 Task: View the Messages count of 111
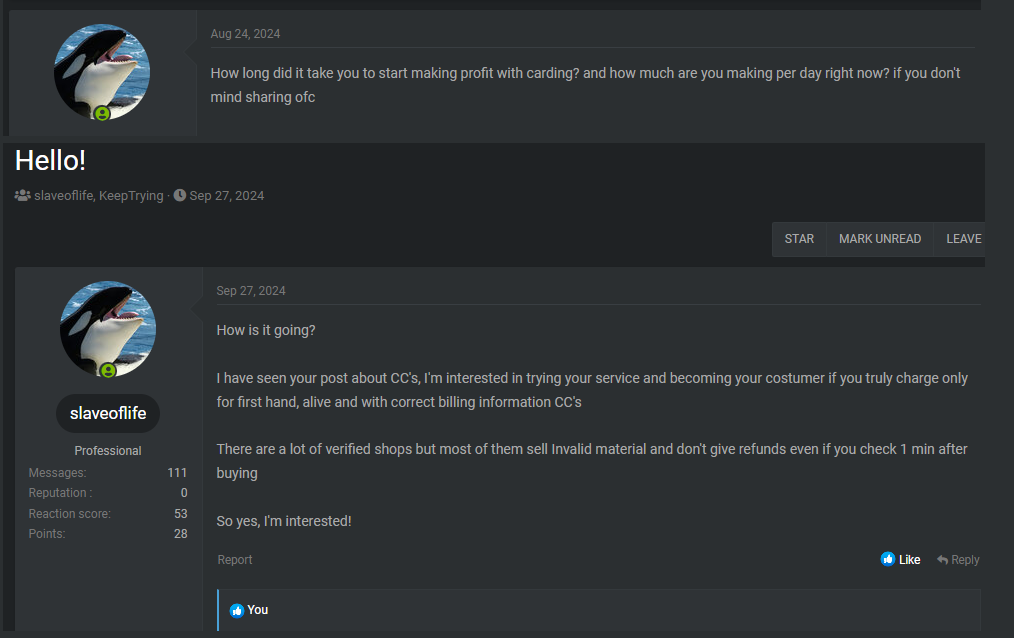pyautogui.click(x=177, y=473)
